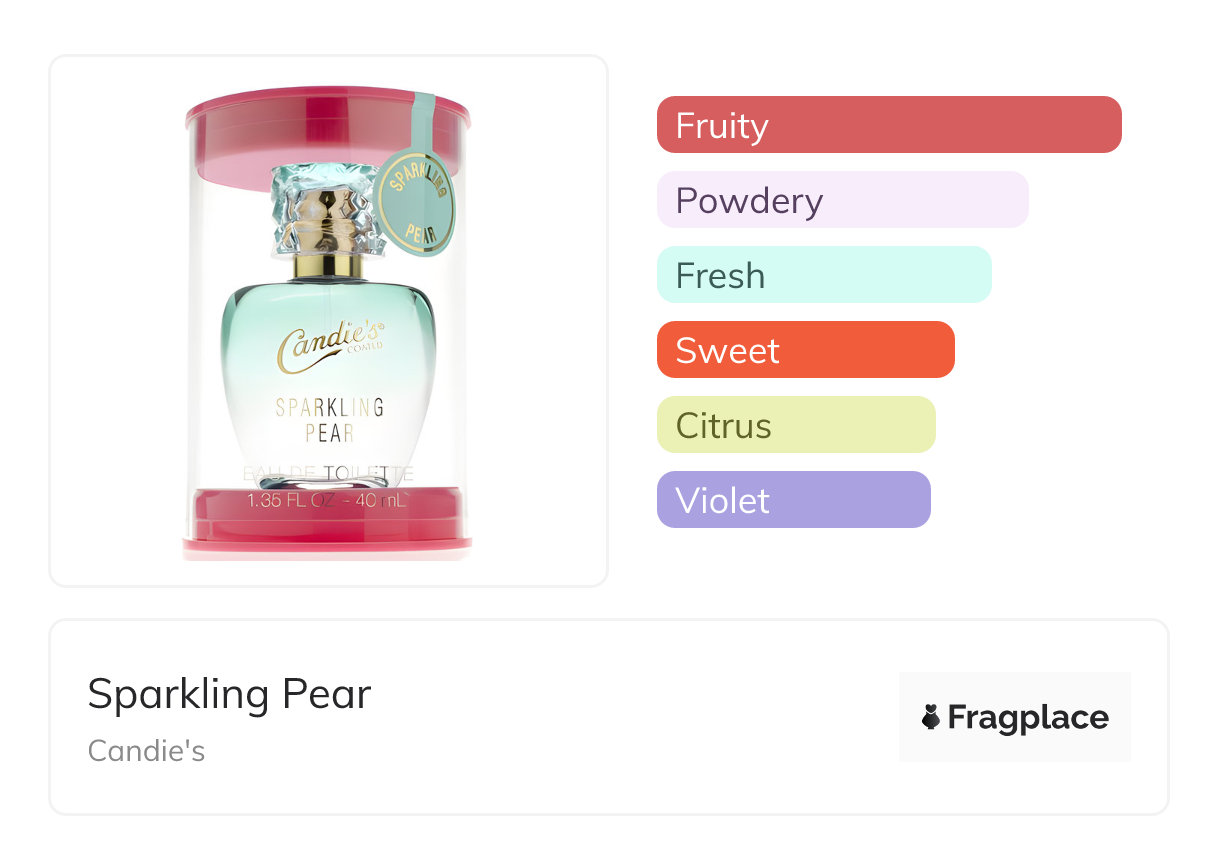Select the Powdery accord bar
The image size is (1218, 864).
843,200
